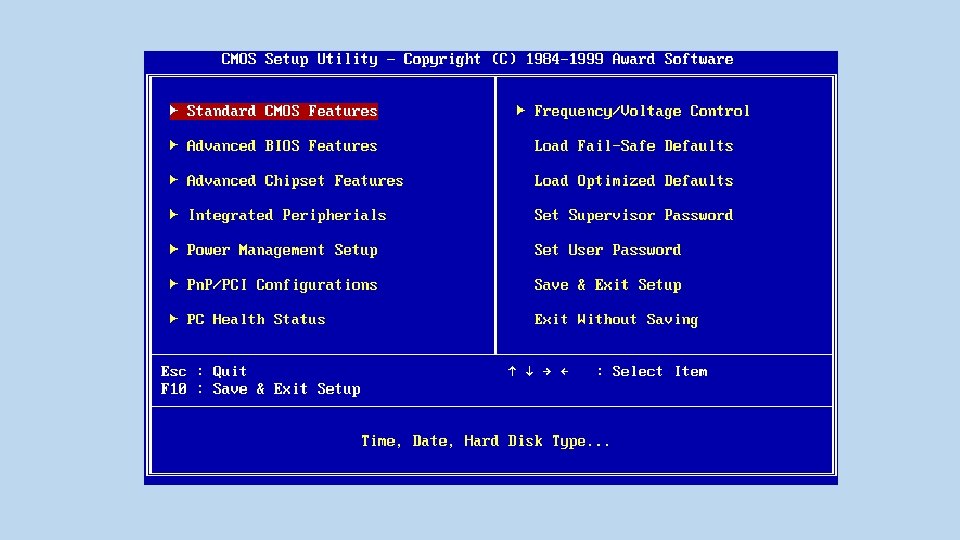The width and height of the screenshot is (960, 540).
Task: Open Frequency/Voltage Control menu
Action: tap(642, 111)
